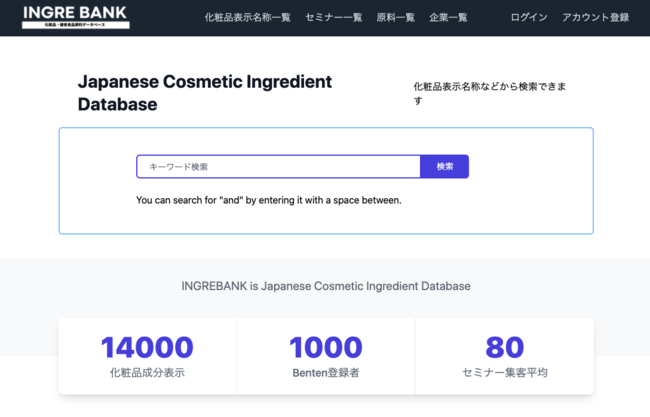650x417 pixels.
Task: Open the 原料一覧 menu item
Action: click(x=395, y=17)
